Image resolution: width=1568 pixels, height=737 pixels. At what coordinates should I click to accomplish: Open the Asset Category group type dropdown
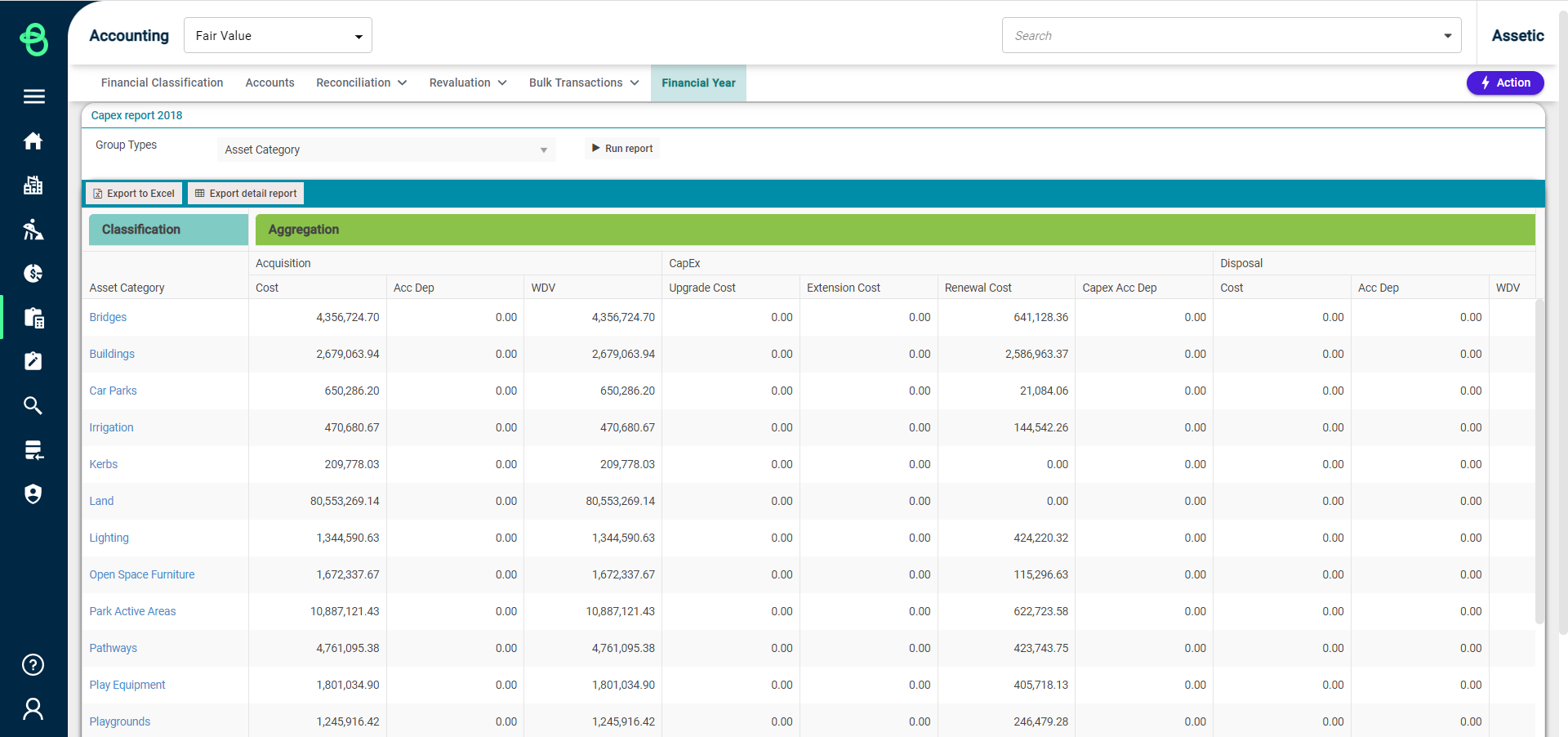tap(386, 150)
